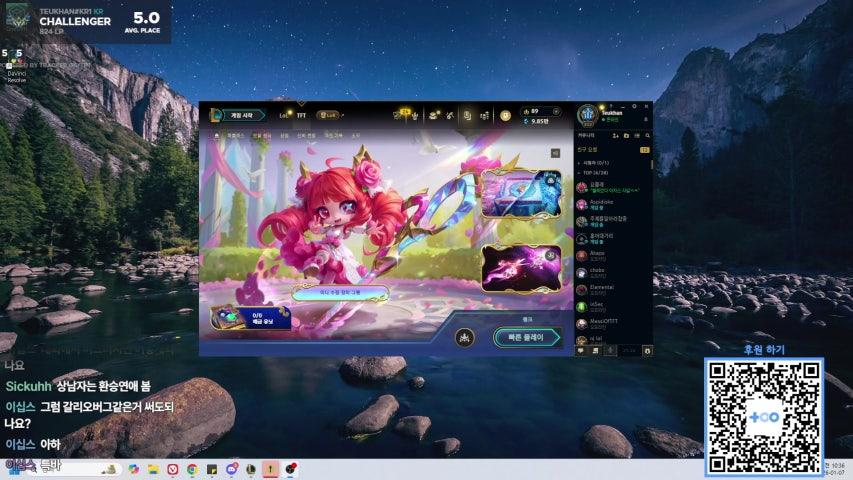Open the store coins icon

coord(484,115)
